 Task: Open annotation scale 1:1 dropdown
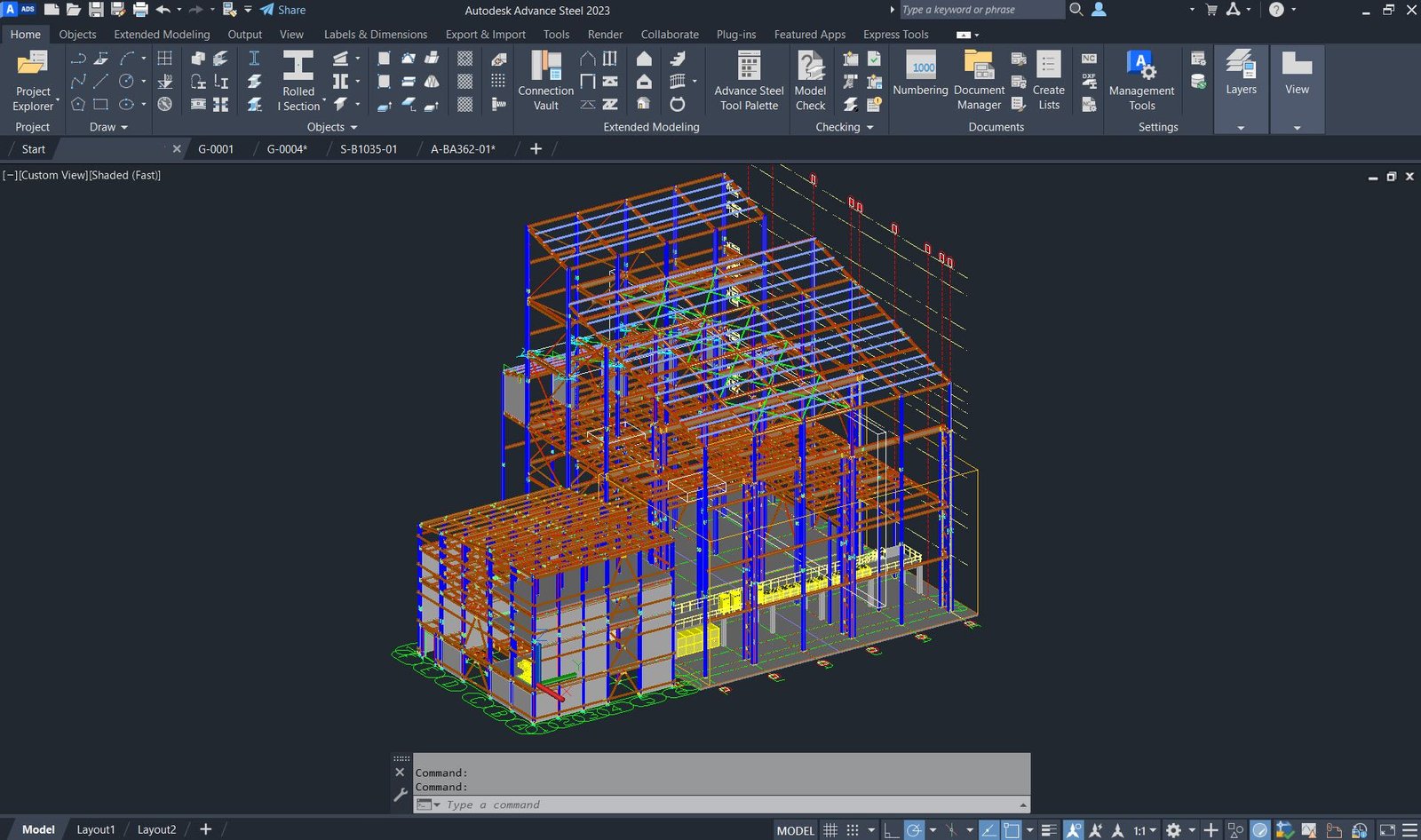tap(1145, 830)
